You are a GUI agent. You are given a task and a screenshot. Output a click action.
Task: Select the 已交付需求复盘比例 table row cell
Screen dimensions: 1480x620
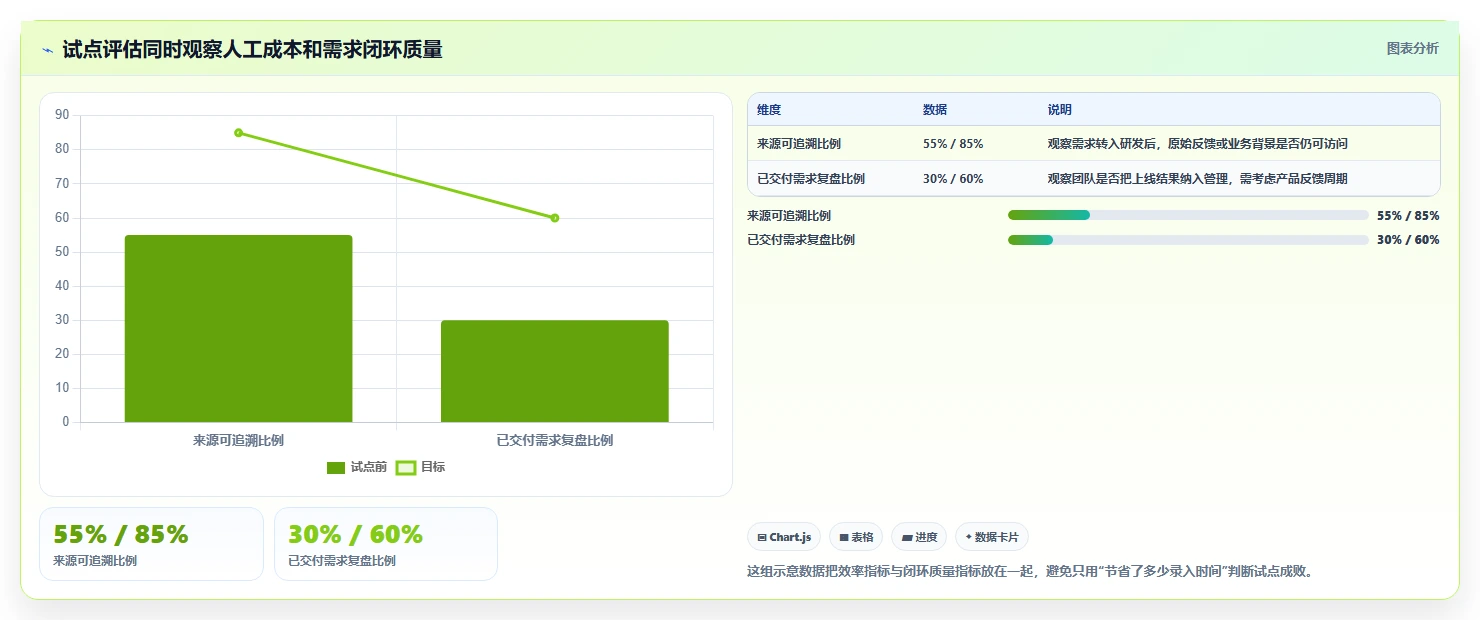pos(811,179)
